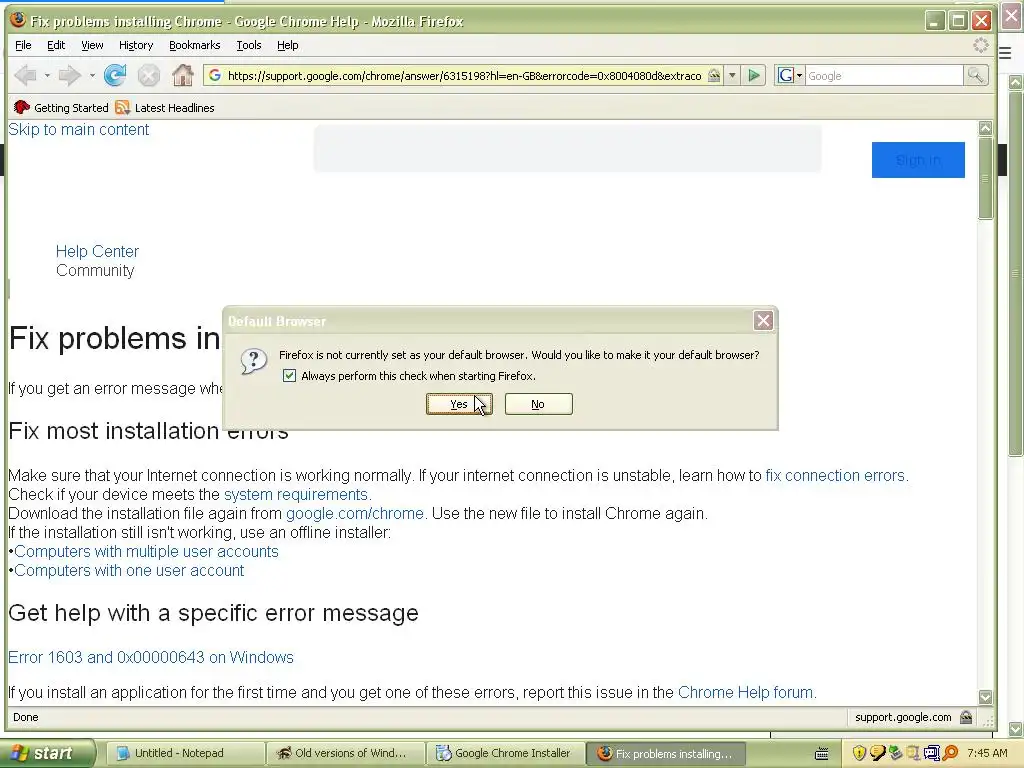Open the fix connection errors link
Viewport: 1024px width, 768px height.
point(837,475)
